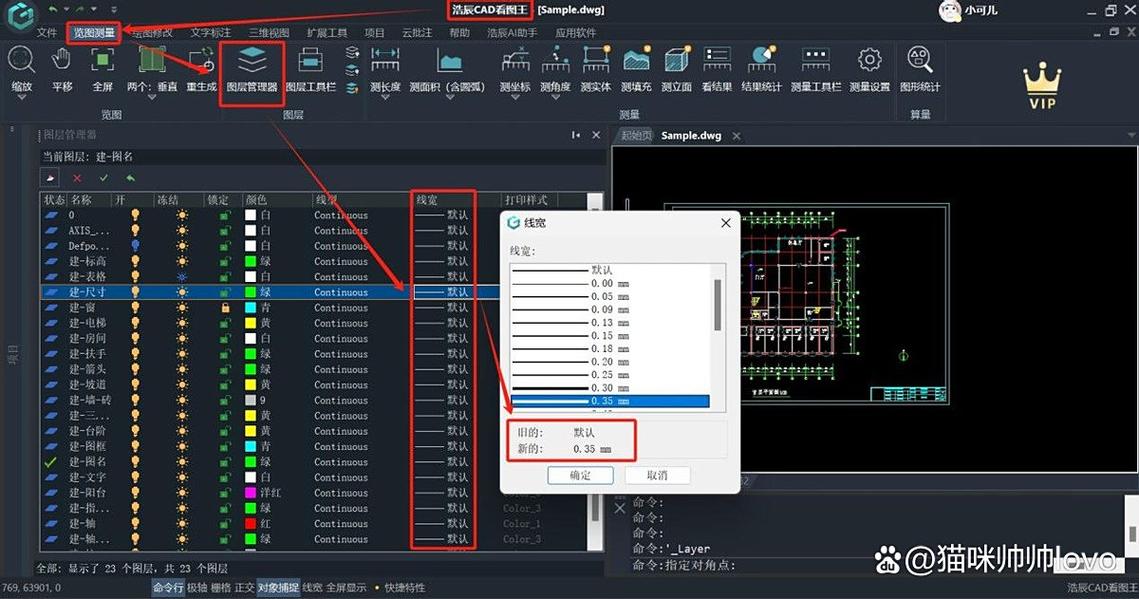Open dropdown arrow beside the undo icon
Viewport: 1139px width, 599px height.
[65, 9]
